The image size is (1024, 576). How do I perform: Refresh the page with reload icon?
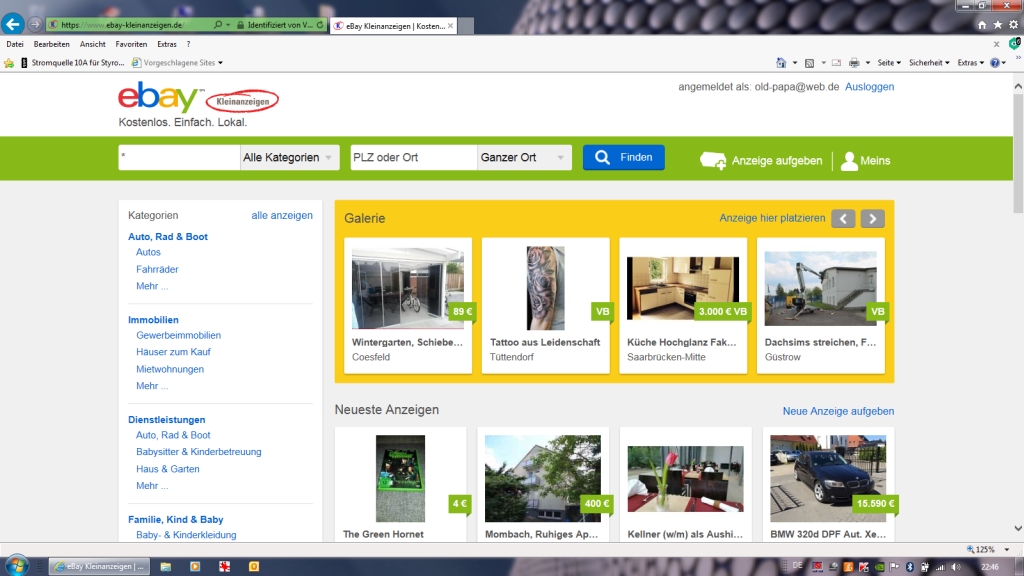click(x=319, y=25)
